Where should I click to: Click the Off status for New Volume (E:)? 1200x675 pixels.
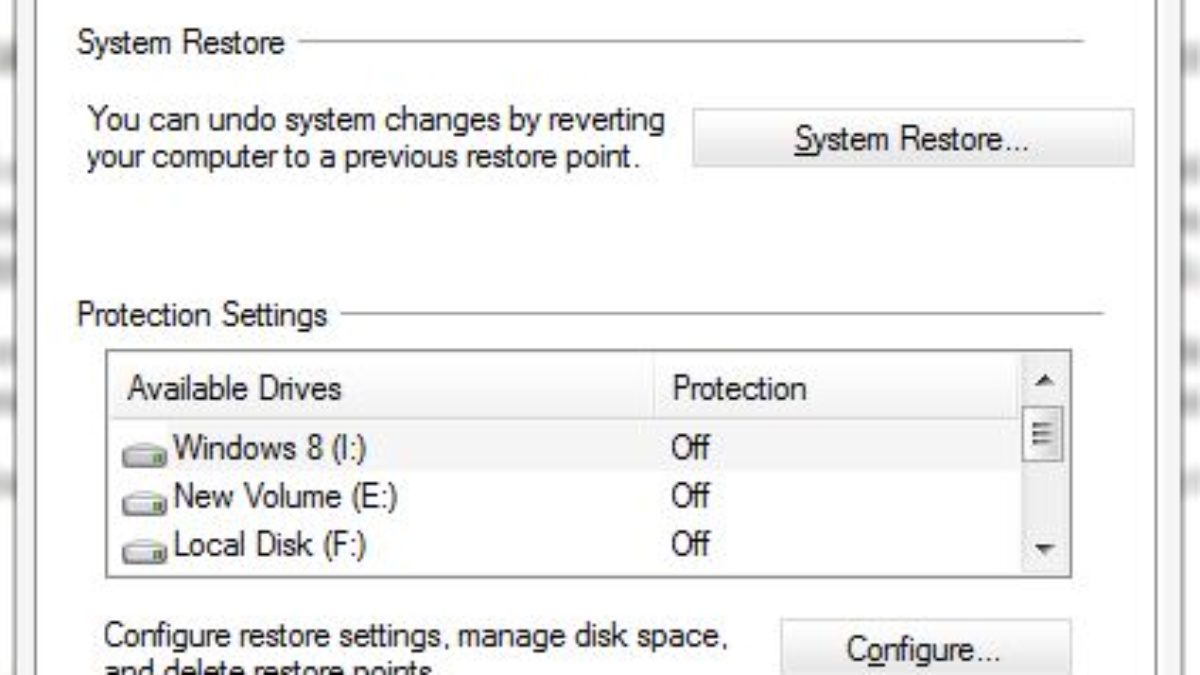click(x=690, y=496)
